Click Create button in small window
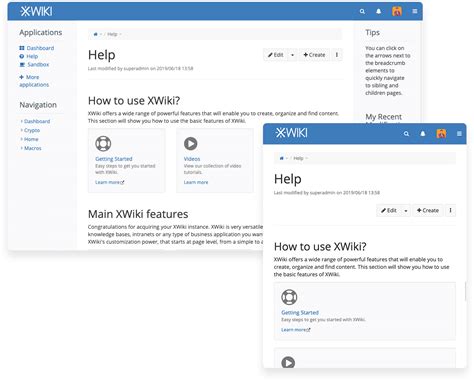Screen dimensions: 474x381 428,210
